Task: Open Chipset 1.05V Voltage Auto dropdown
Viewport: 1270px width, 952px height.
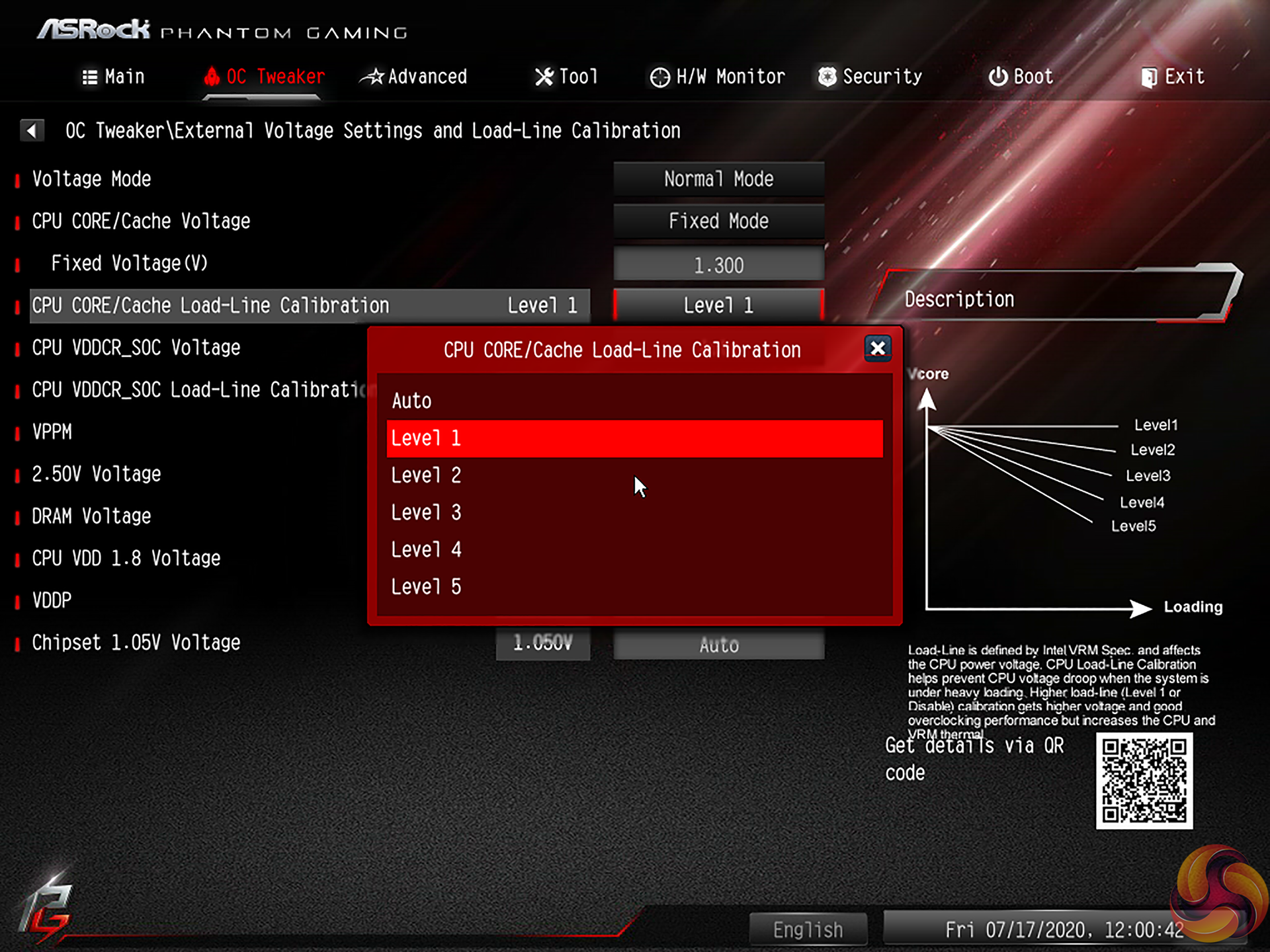Action: (718, 645)
